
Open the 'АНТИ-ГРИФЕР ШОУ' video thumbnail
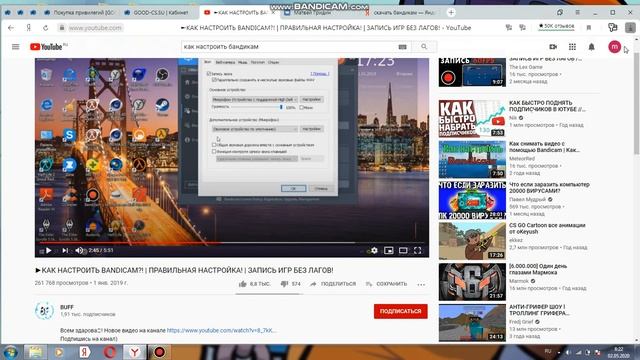(472, 322)
